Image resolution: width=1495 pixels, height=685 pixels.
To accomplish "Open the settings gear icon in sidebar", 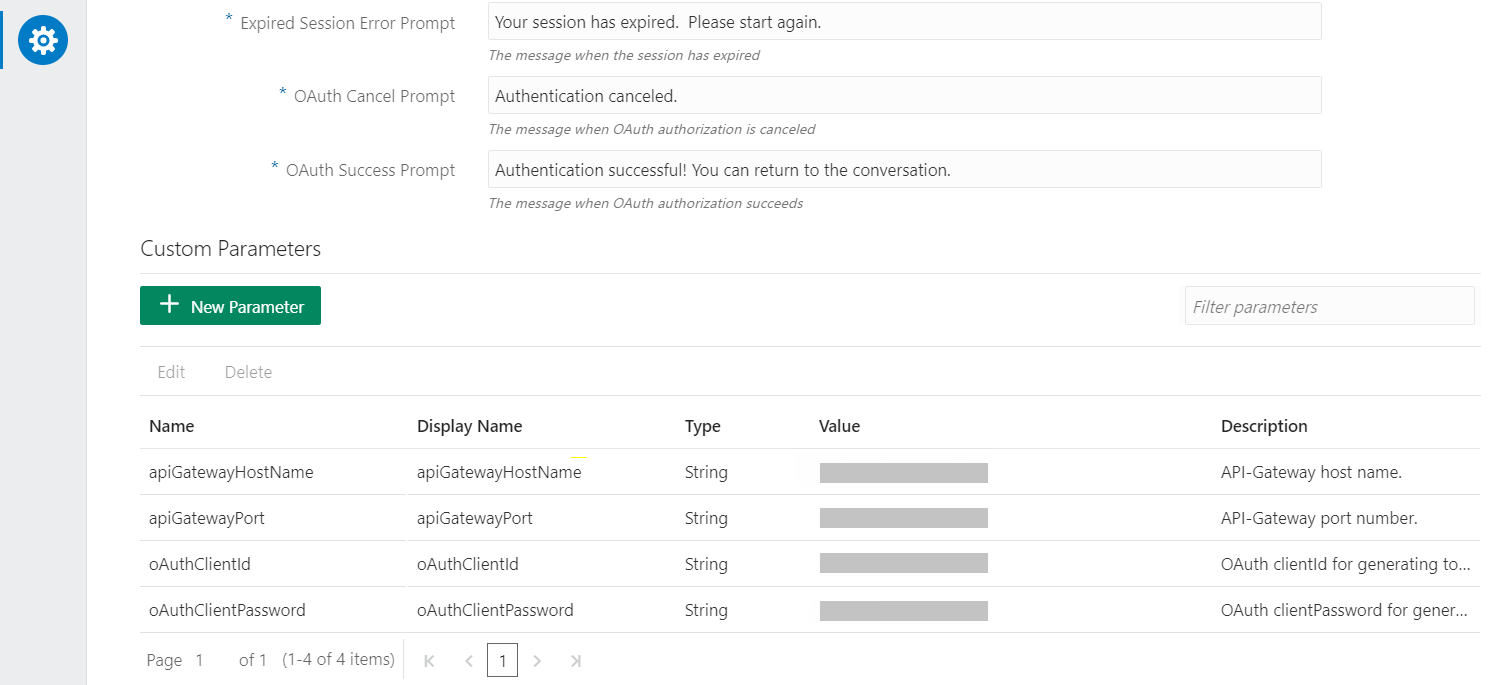I will click(x=43, y=41).
